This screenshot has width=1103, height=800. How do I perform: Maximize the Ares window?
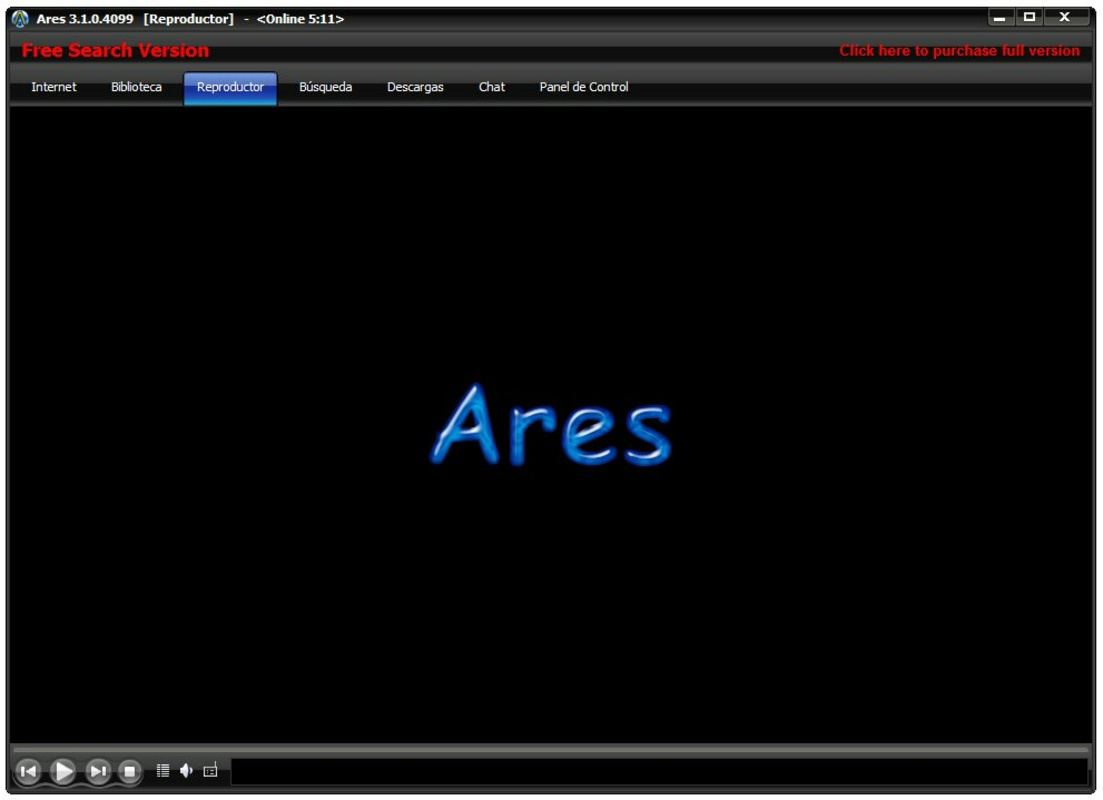1029,18
